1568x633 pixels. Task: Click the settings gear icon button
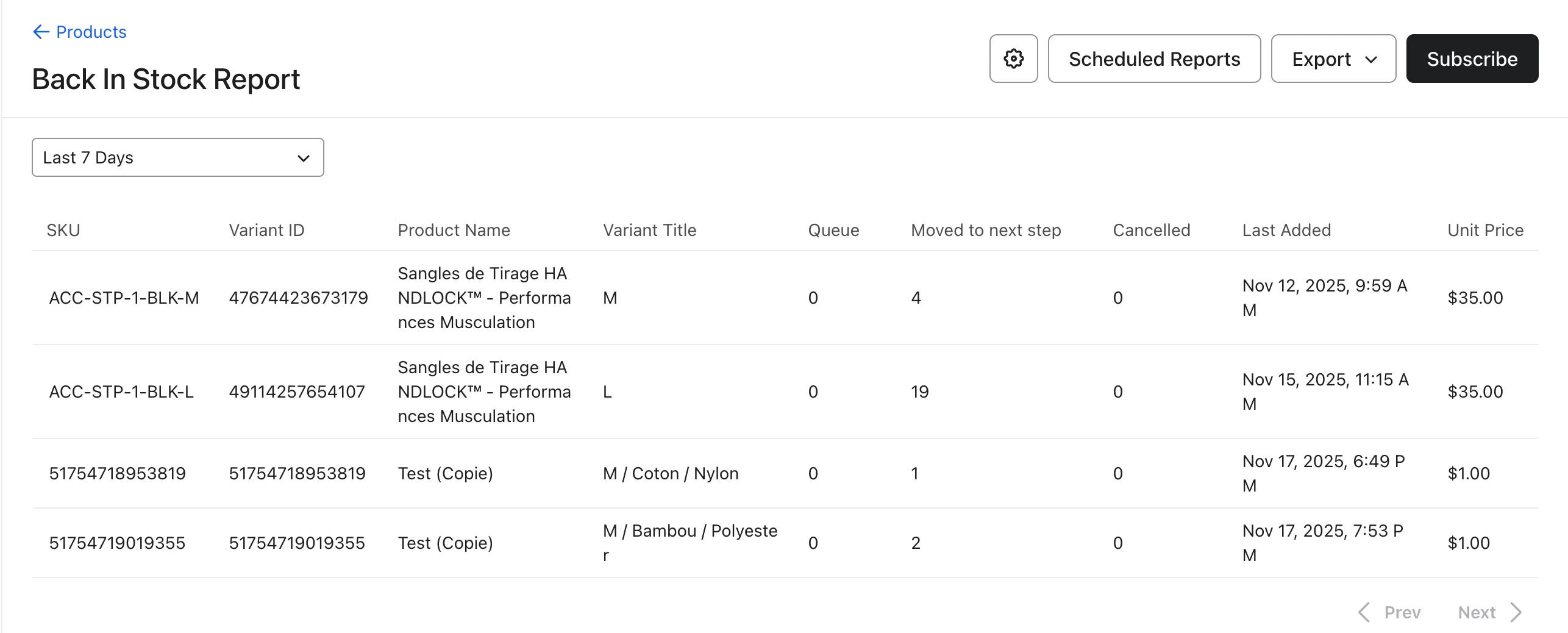(x=1013, y=59)
